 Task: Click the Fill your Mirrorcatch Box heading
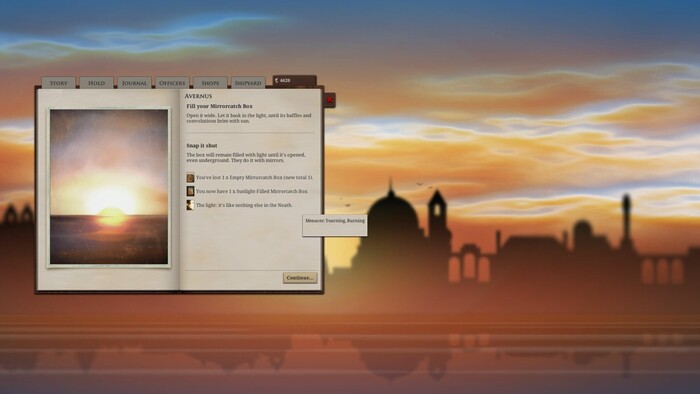(219, 106)
